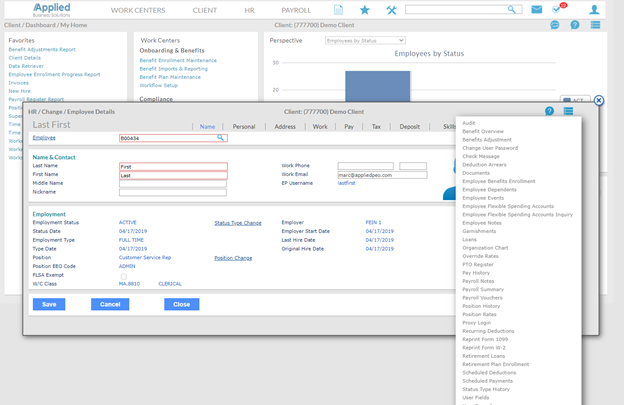Click the Save button

point(48,304)
